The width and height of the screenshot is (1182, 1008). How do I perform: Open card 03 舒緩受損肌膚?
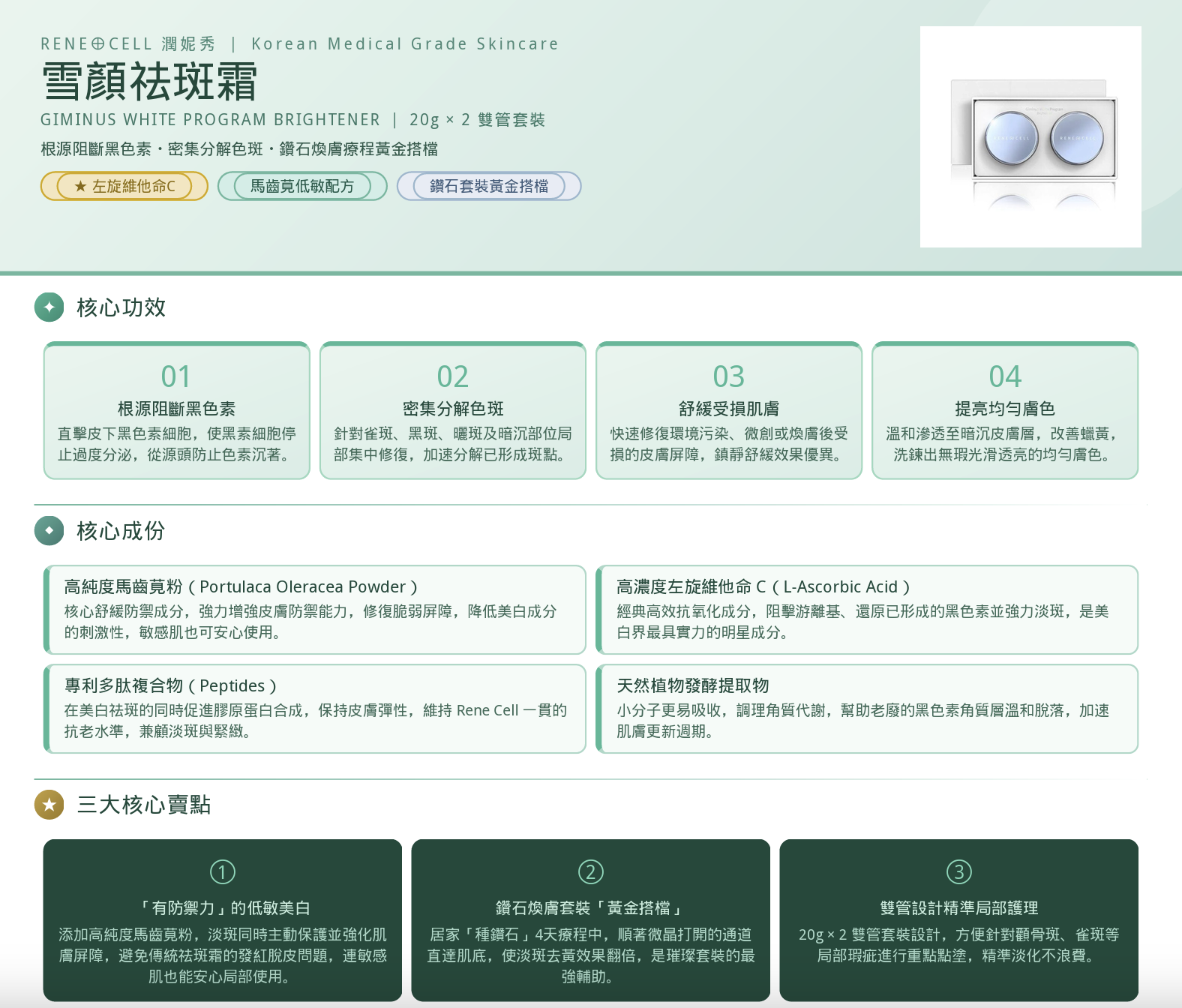[729, 410]
